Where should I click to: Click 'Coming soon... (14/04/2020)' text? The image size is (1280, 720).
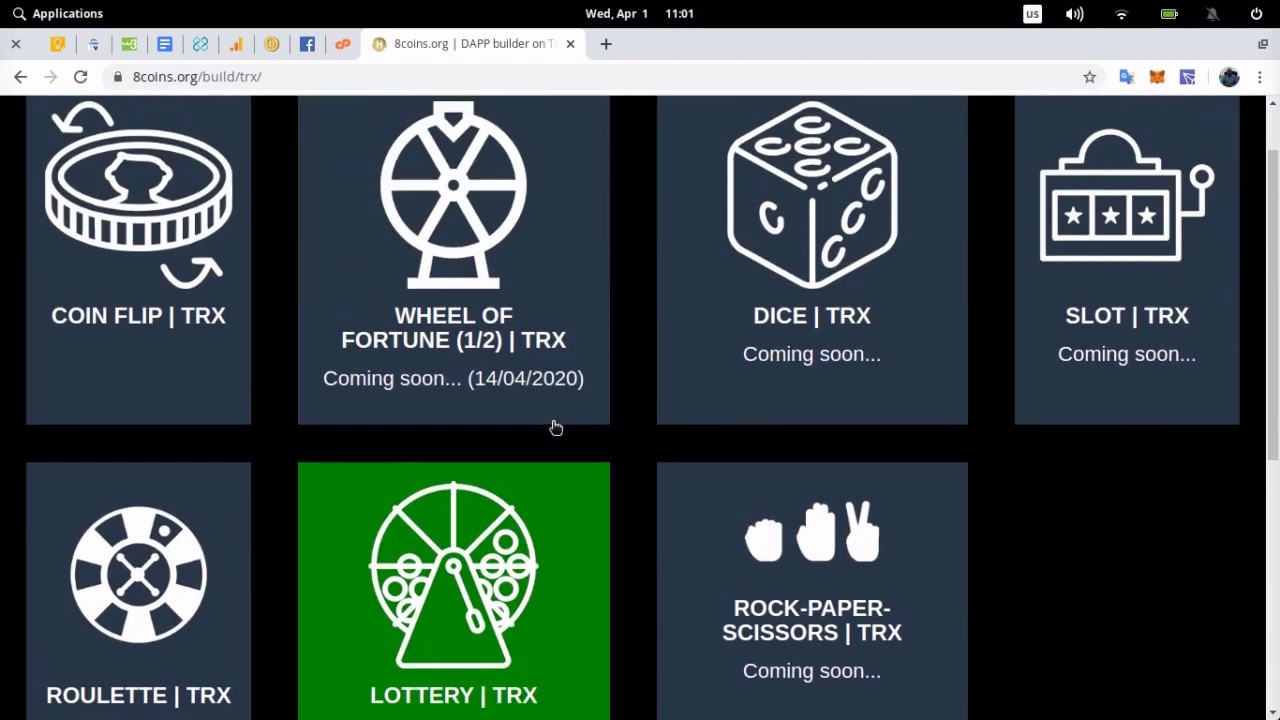tap(453, 378)
